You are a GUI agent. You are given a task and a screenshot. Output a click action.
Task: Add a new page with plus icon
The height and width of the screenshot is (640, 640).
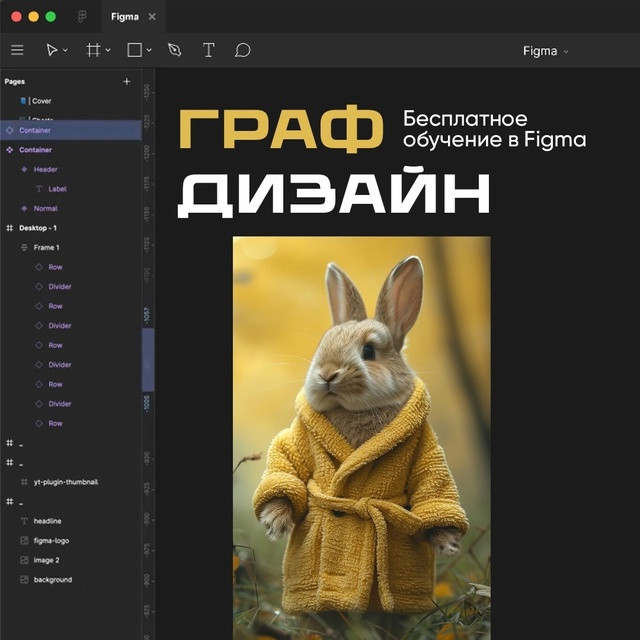coord(126,81)
